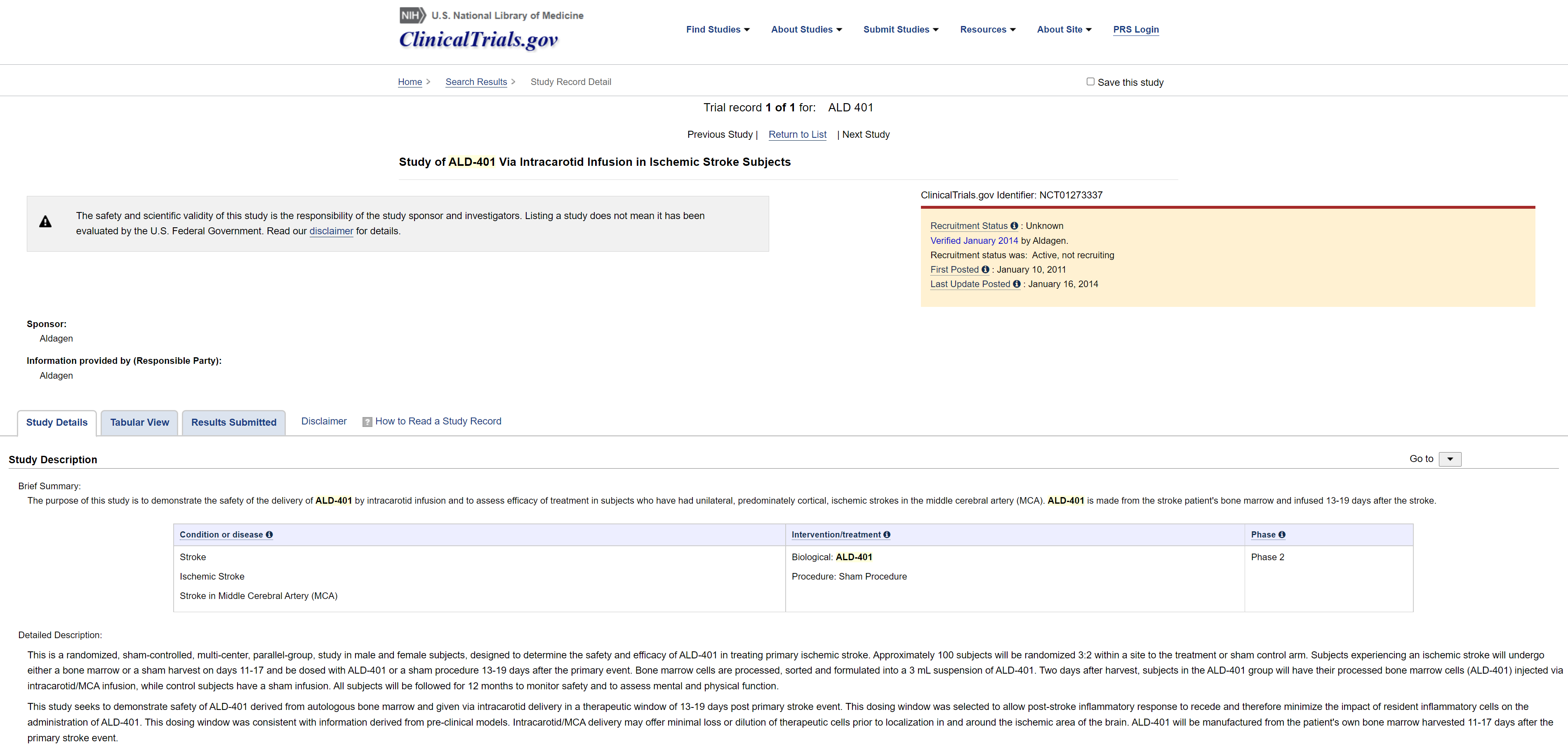Viewport: 1568px width, 745px height.
Task: Click the info icon beside Phase header
Action: pos(1282,535)
